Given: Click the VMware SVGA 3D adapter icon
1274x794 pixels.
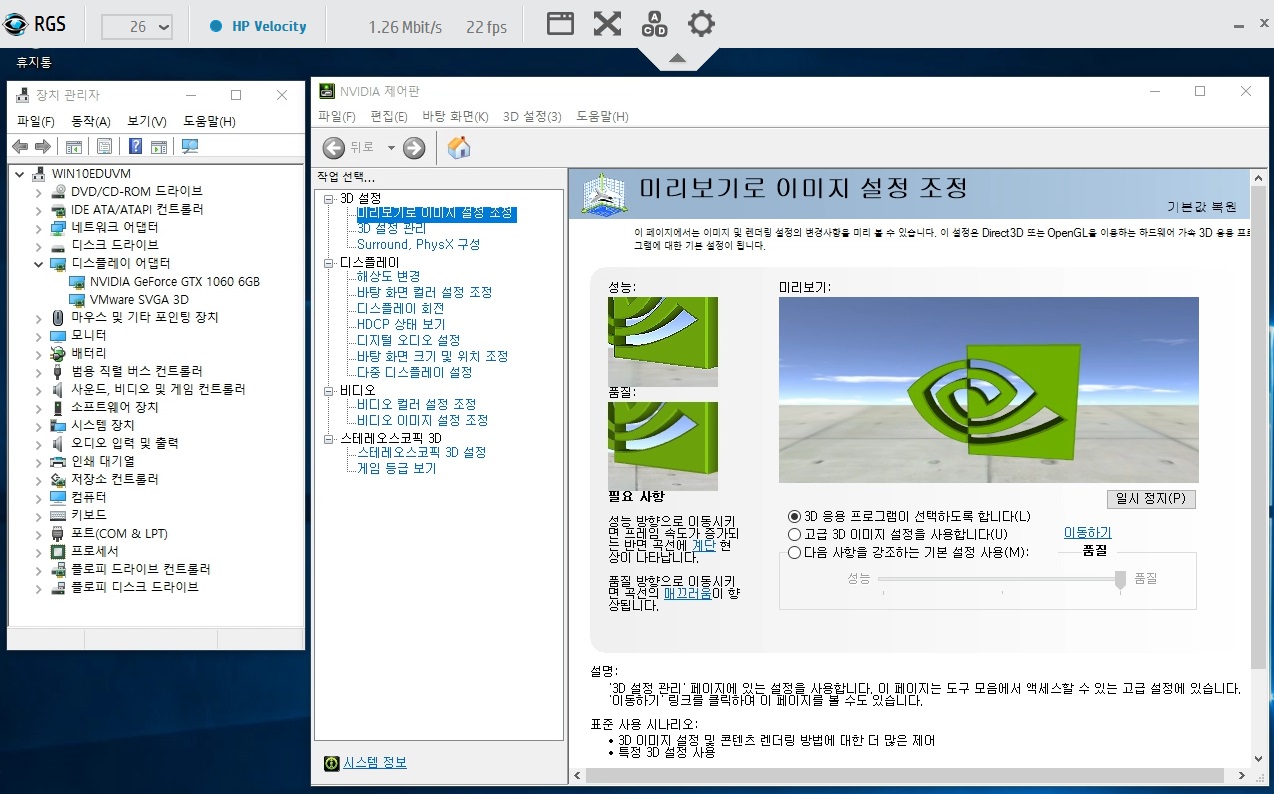Looking at the screenshot, I should click(76, 299).
